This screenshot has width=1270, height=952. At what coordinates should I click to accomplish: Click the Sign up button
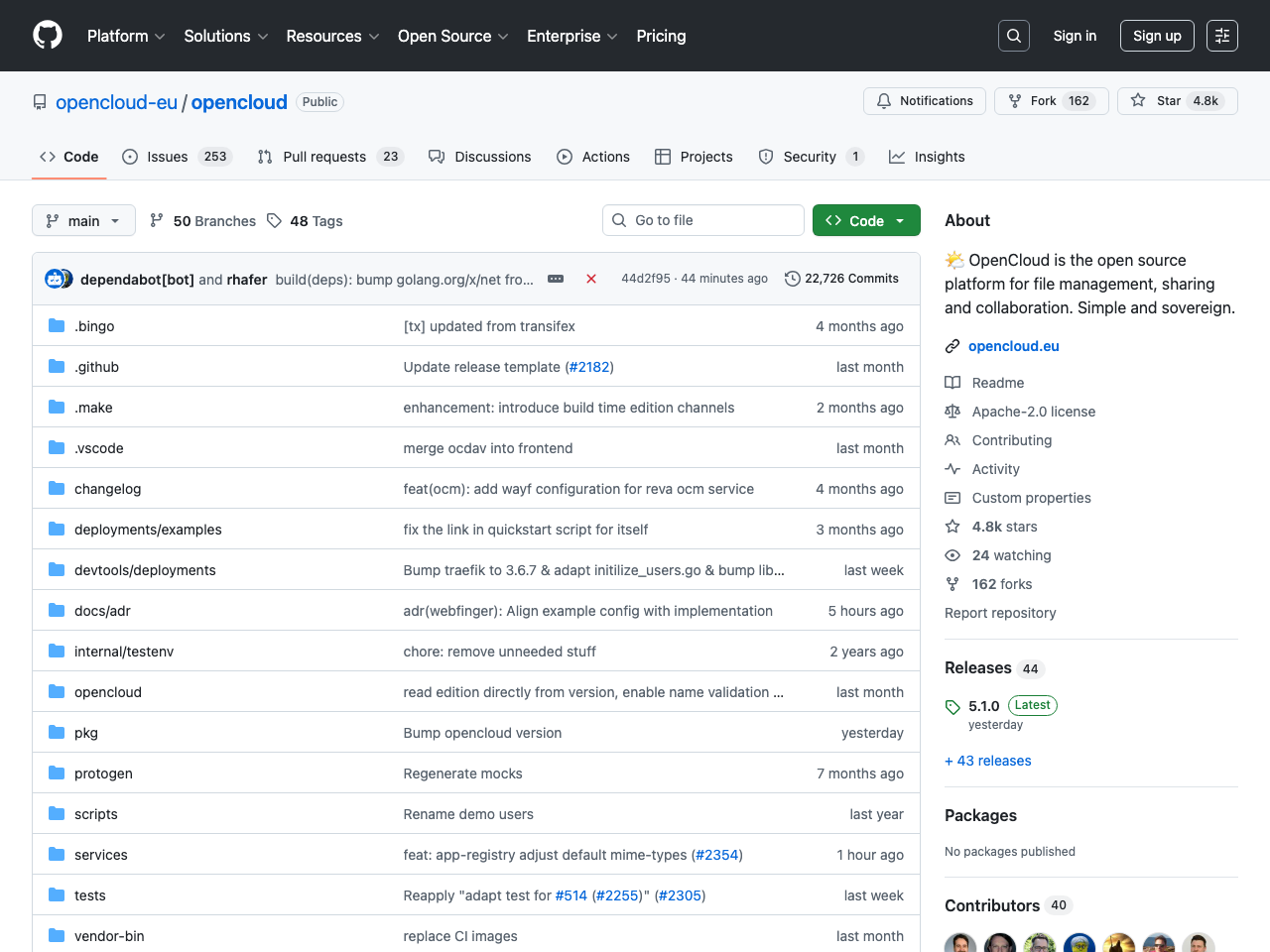point(1157,35)
